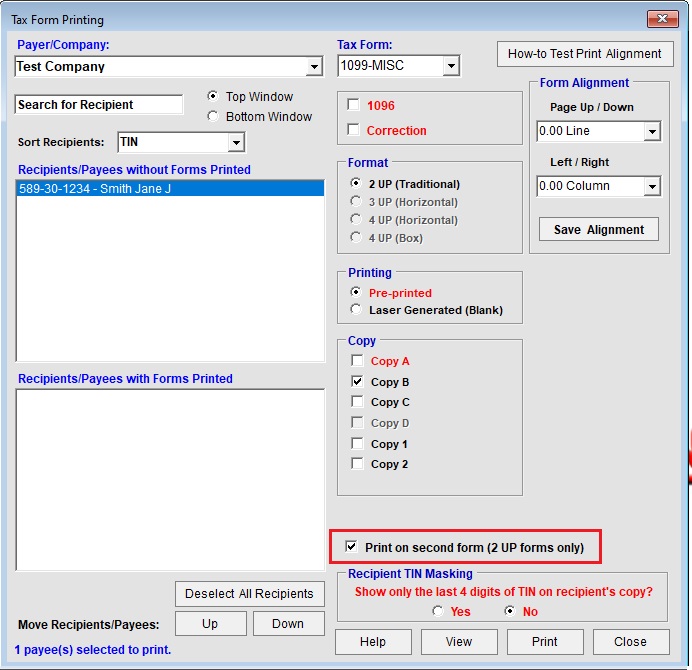Click the Recipients with Forms Printed list
This screenshot has height=670, width=692.
pyautogui.click(x=170, y=480)
